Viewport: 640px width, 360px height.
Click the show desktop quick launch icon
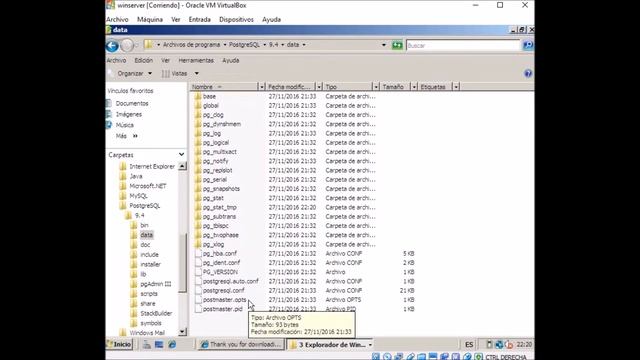[159, 344]
